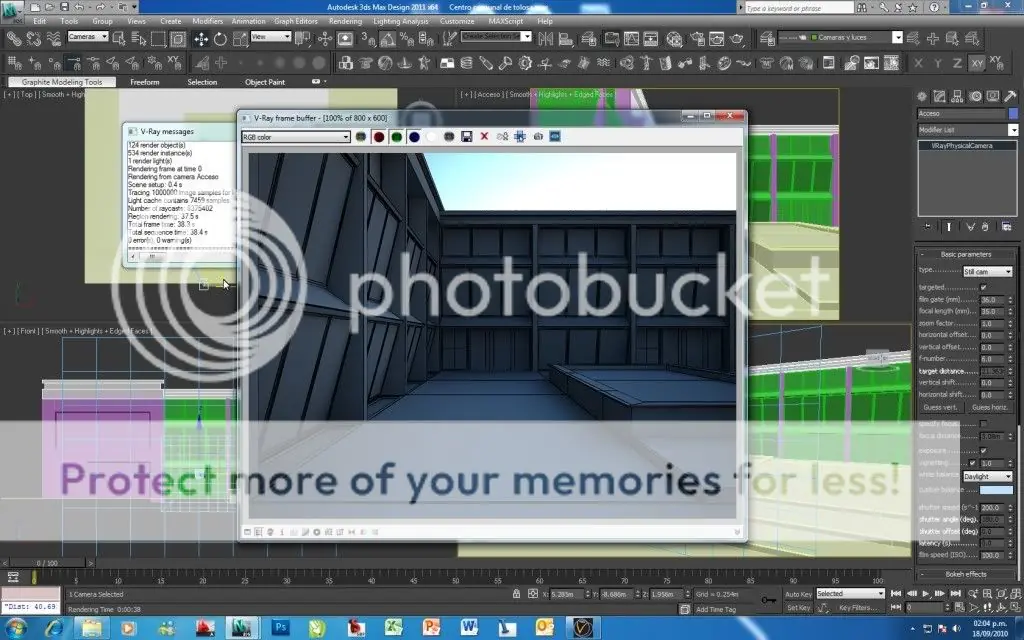Toggle Auto Key animation mode
Image resolution: width=1024 pixels, height=640 pixels.
[798, 594]
